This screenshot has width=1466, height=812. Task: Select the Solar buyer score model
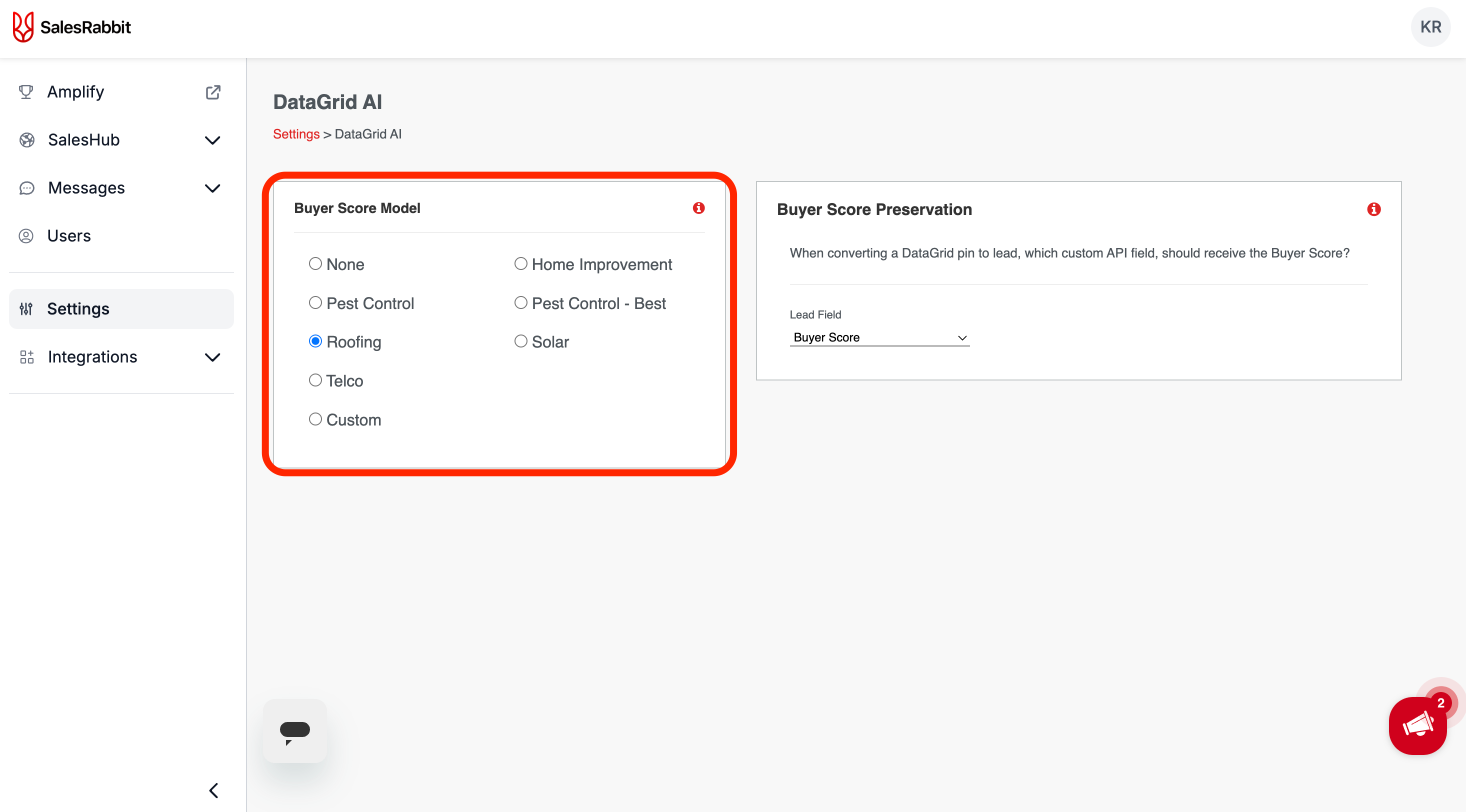click(520, 341)
